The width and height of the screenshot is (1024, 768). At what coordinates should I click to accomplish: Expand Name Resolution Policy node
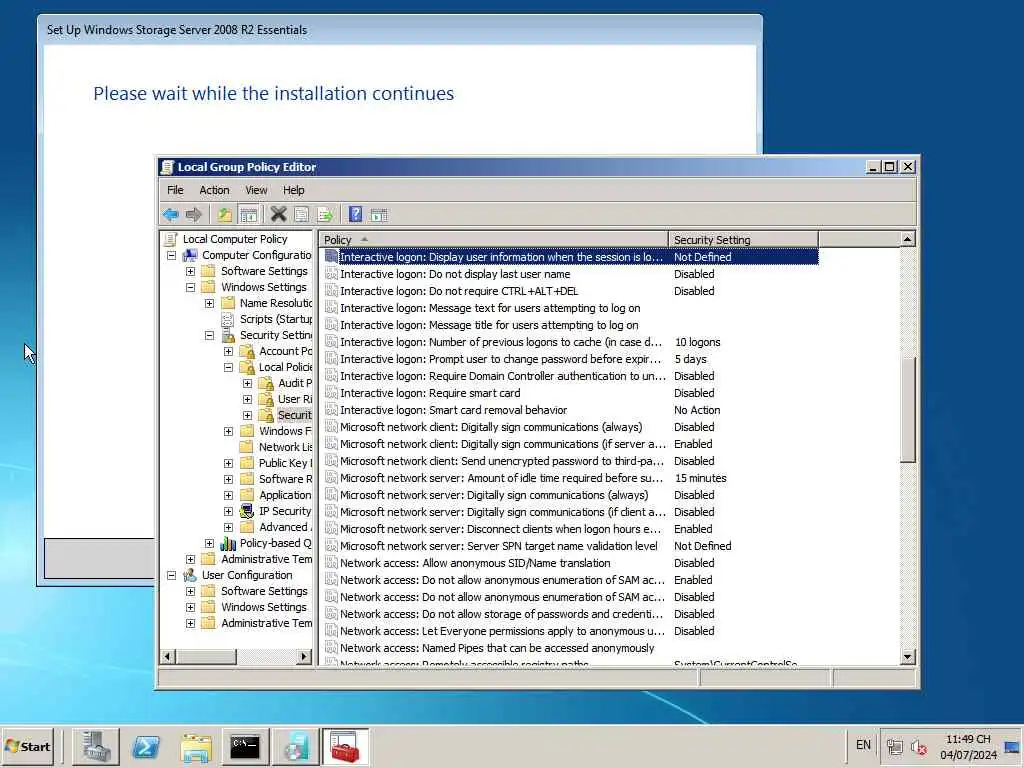click(x=209, y=303)
